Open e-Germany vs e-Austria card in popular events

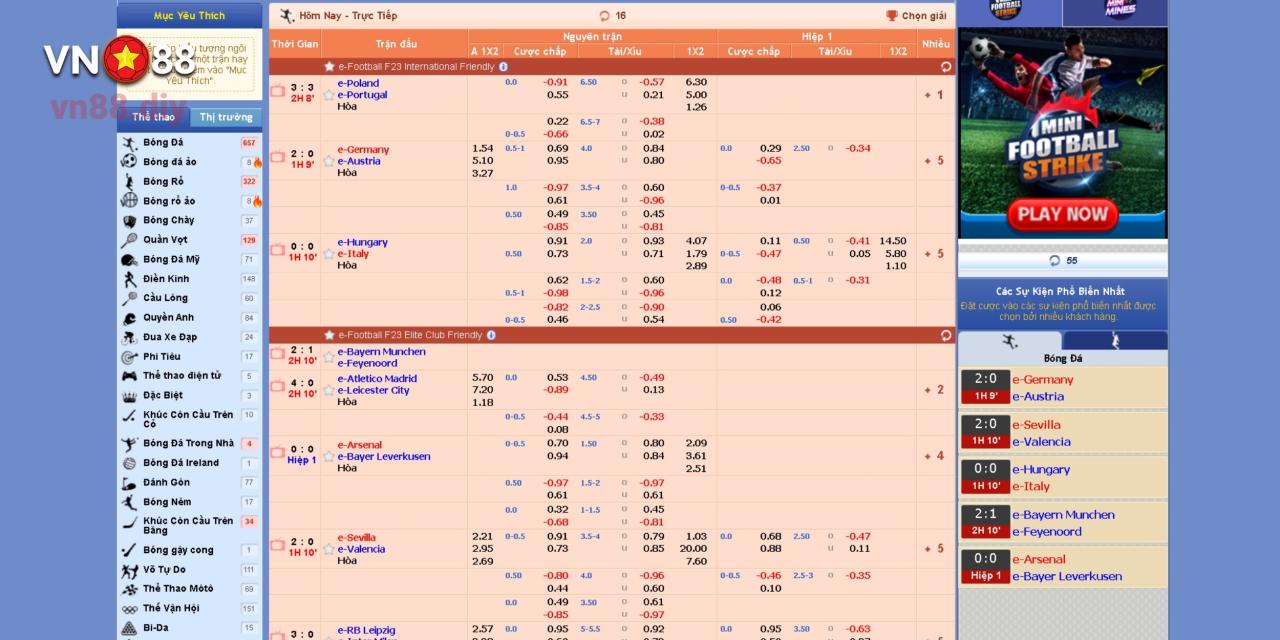pos(1063,388)
